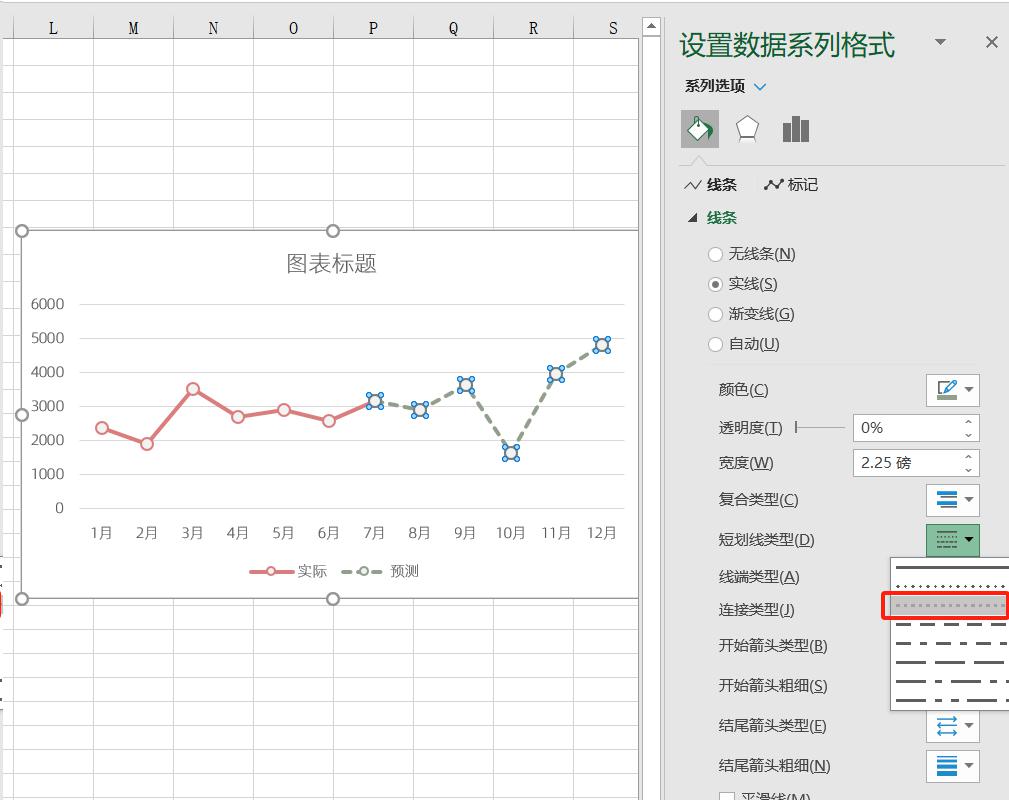Click the chart's bottom-middle resize handle
The image size is (1009, 800).
tap(333, 599)
